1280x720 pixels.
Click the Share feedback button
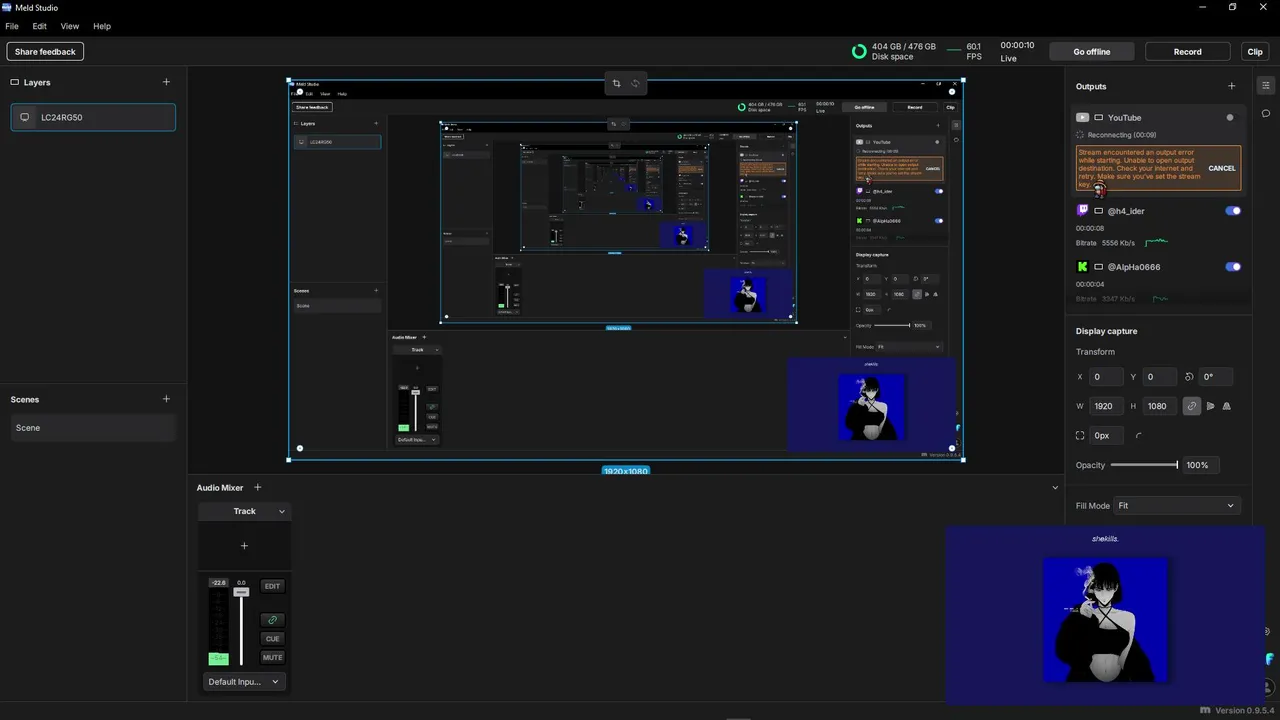pyautogui.click(x=45, y=52)
